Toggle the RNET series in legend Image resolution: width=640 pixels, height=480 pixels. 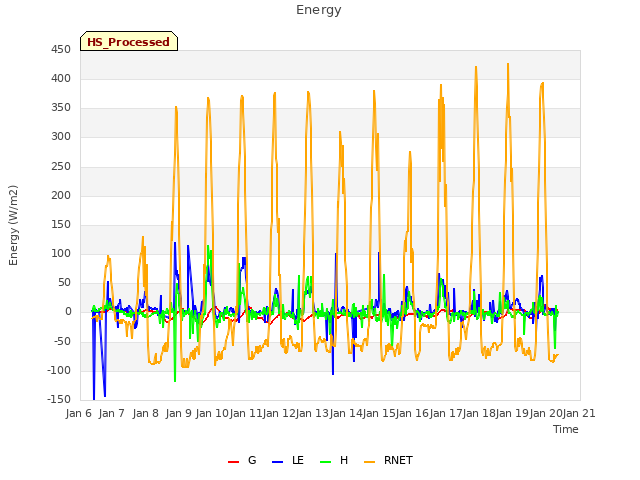pos(388,461)
